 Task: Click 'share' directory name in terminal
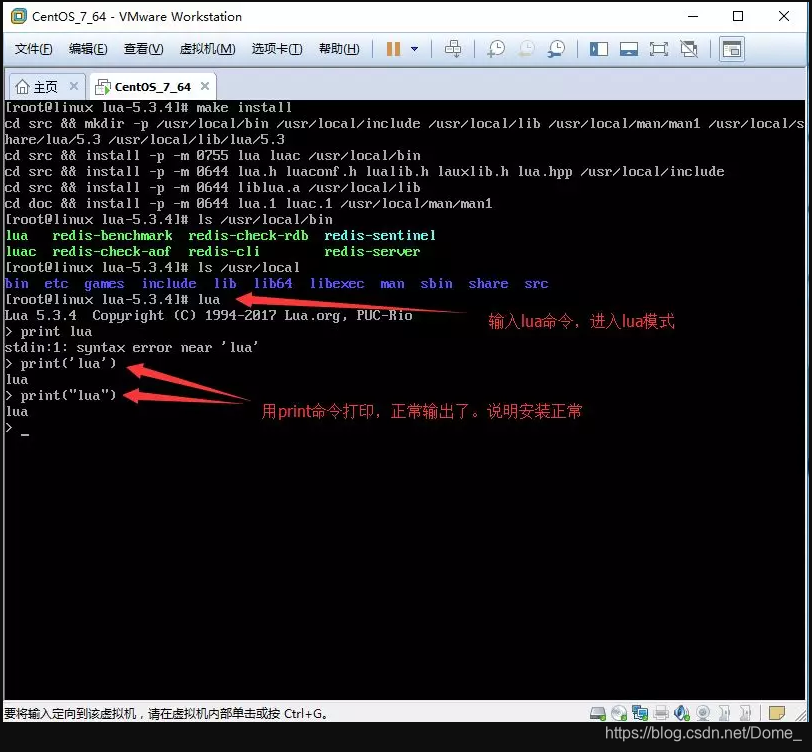point(488,284)
